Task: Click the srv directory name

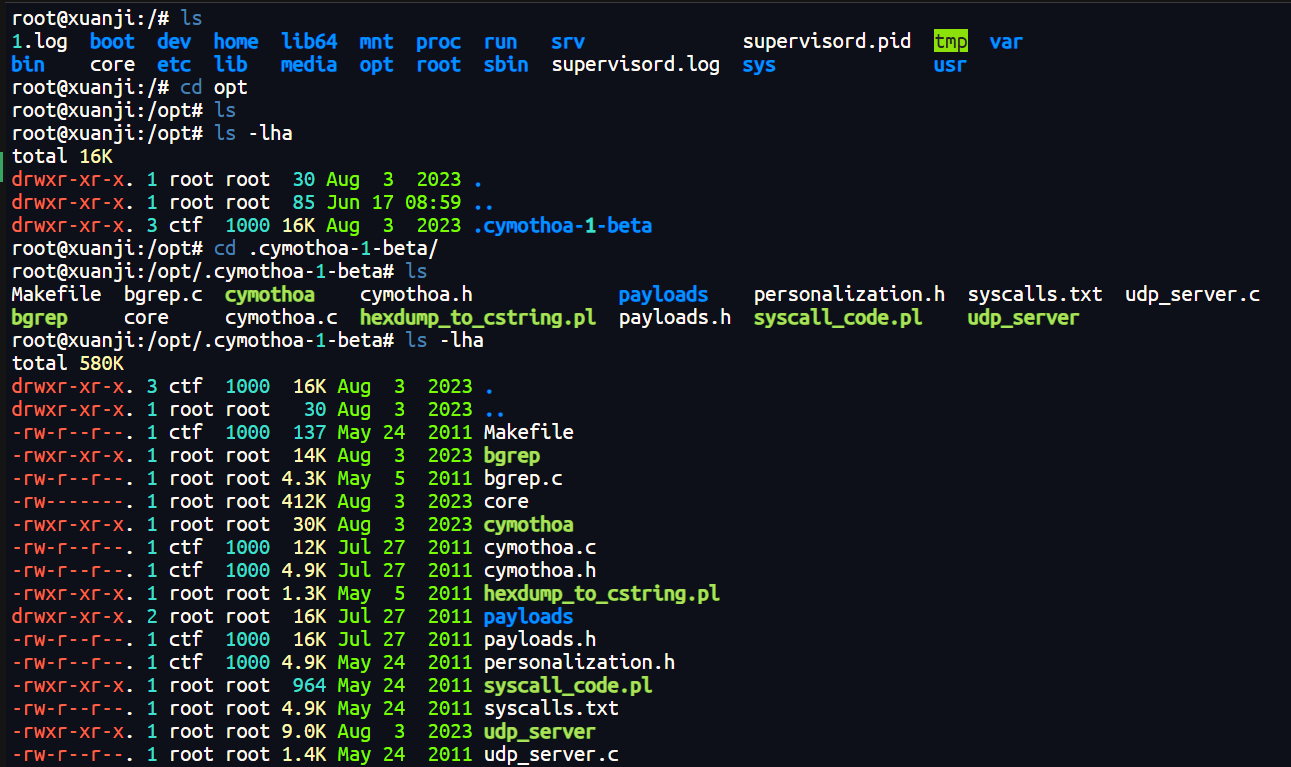Action: coord(568,42)
